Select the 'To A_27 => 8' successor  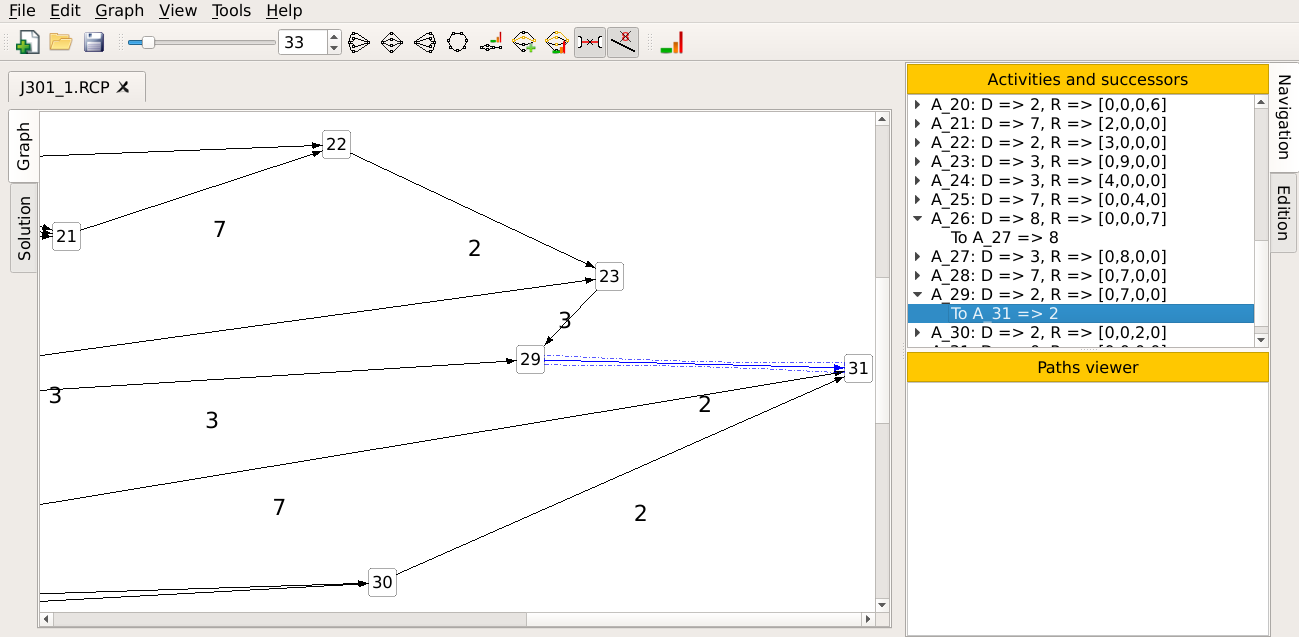1004,238
